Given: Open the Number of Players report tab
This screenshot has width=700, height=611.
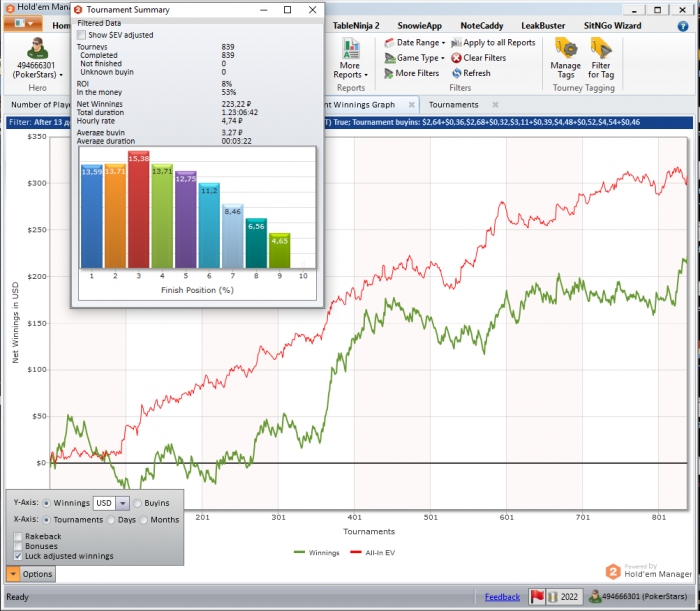Looking at the screenshot, I should click(x=40, y=105).
